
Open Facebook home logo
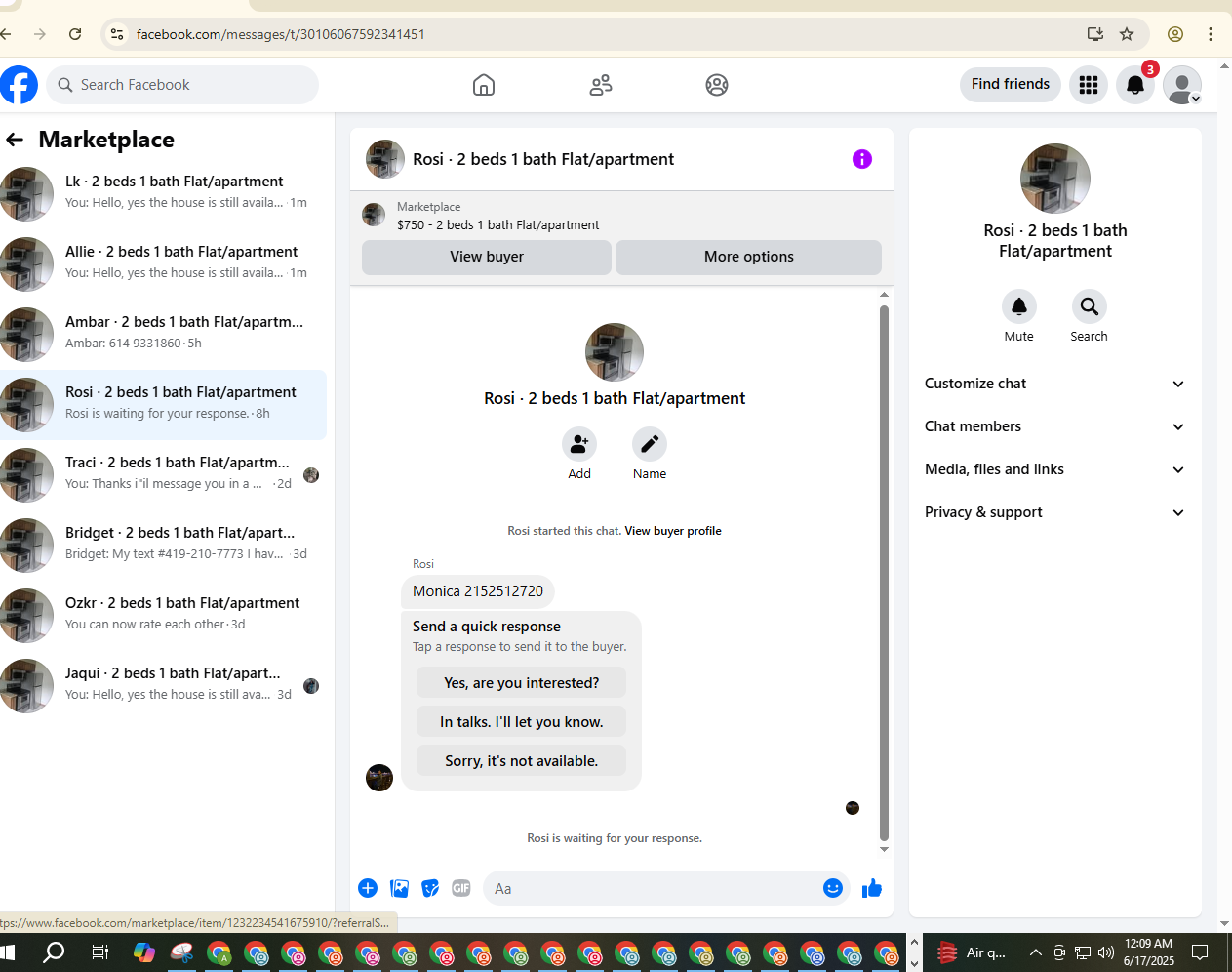tap(19, 85)
